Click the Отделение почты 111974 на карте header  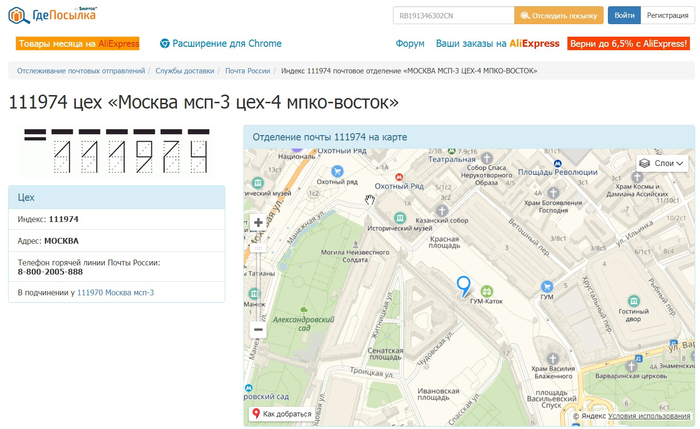[x=469, y=137]
